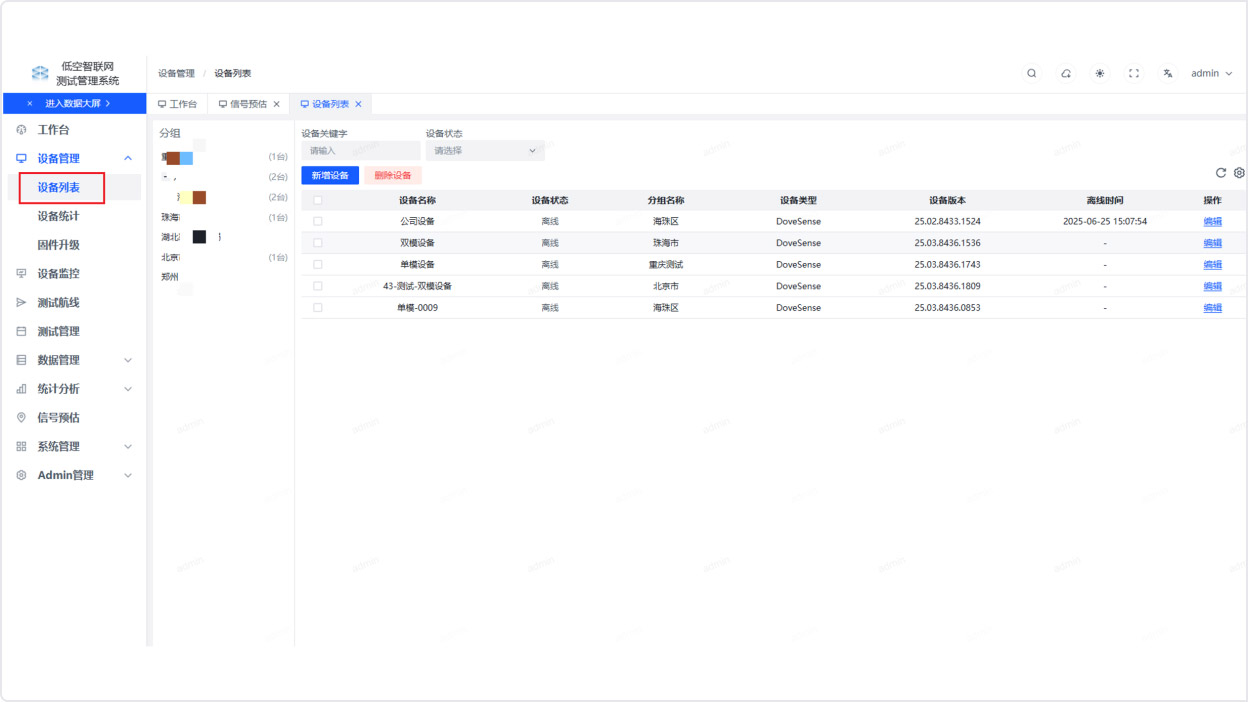
Task: Focus the 设备关键字 input field
Action: click(361, 151)
